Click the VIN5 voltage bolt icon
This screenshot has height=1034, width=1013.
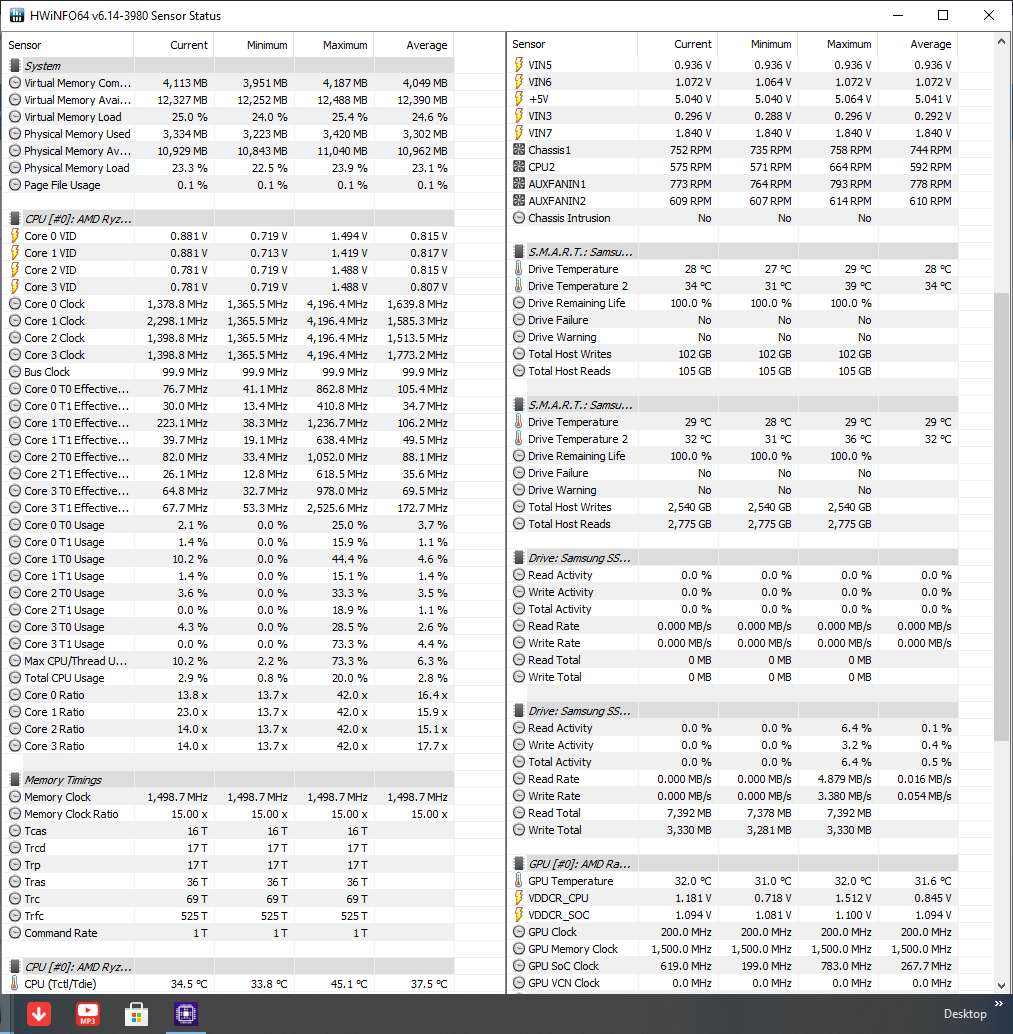coord(518,65)
